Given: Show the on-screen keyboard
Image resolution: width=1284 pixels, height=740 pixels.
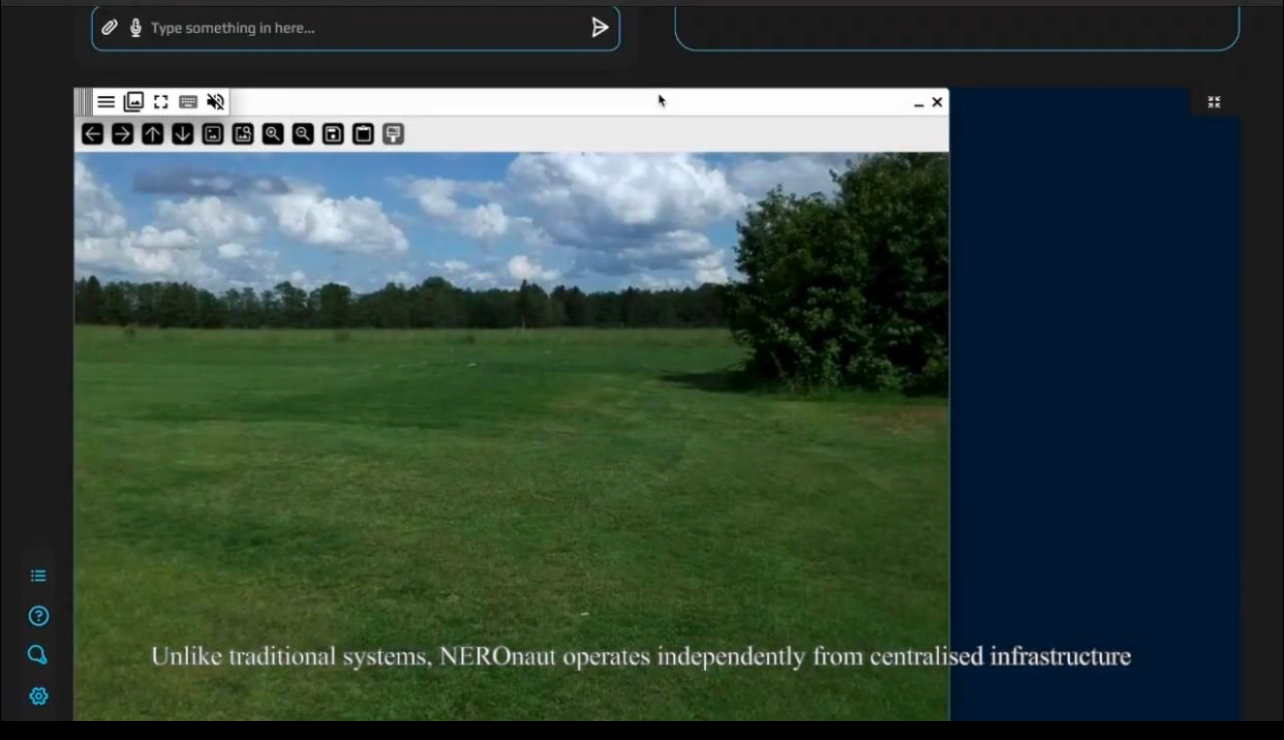Looking at the screenshot, I should [x=188, y=102].
